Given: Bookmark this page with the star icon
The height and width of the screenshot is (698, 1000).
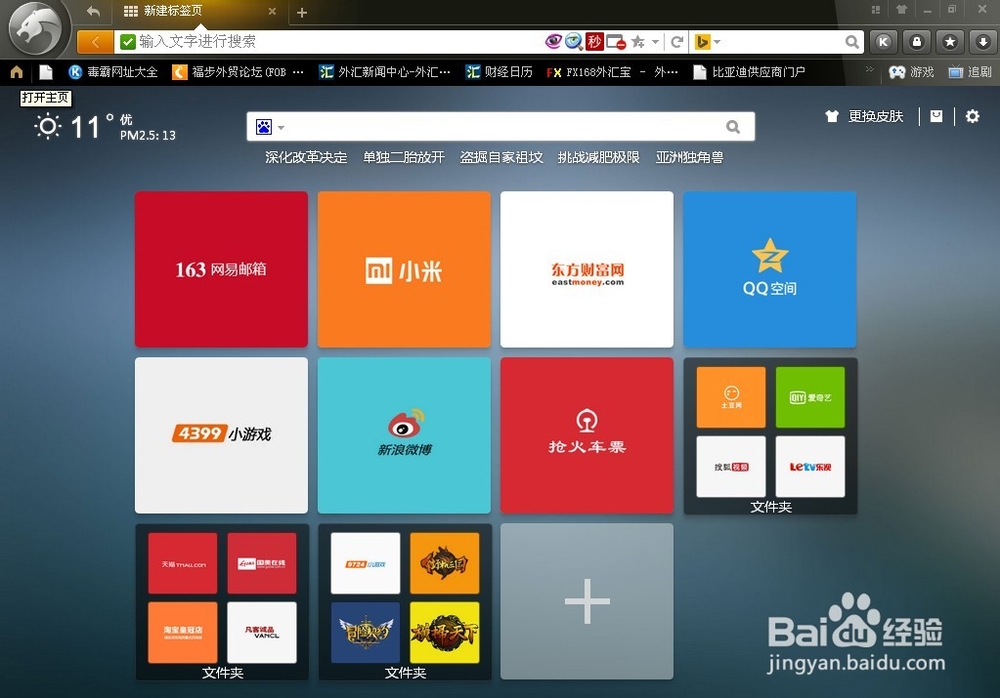Looking at the screenshot, I should (x=637, y=42).
